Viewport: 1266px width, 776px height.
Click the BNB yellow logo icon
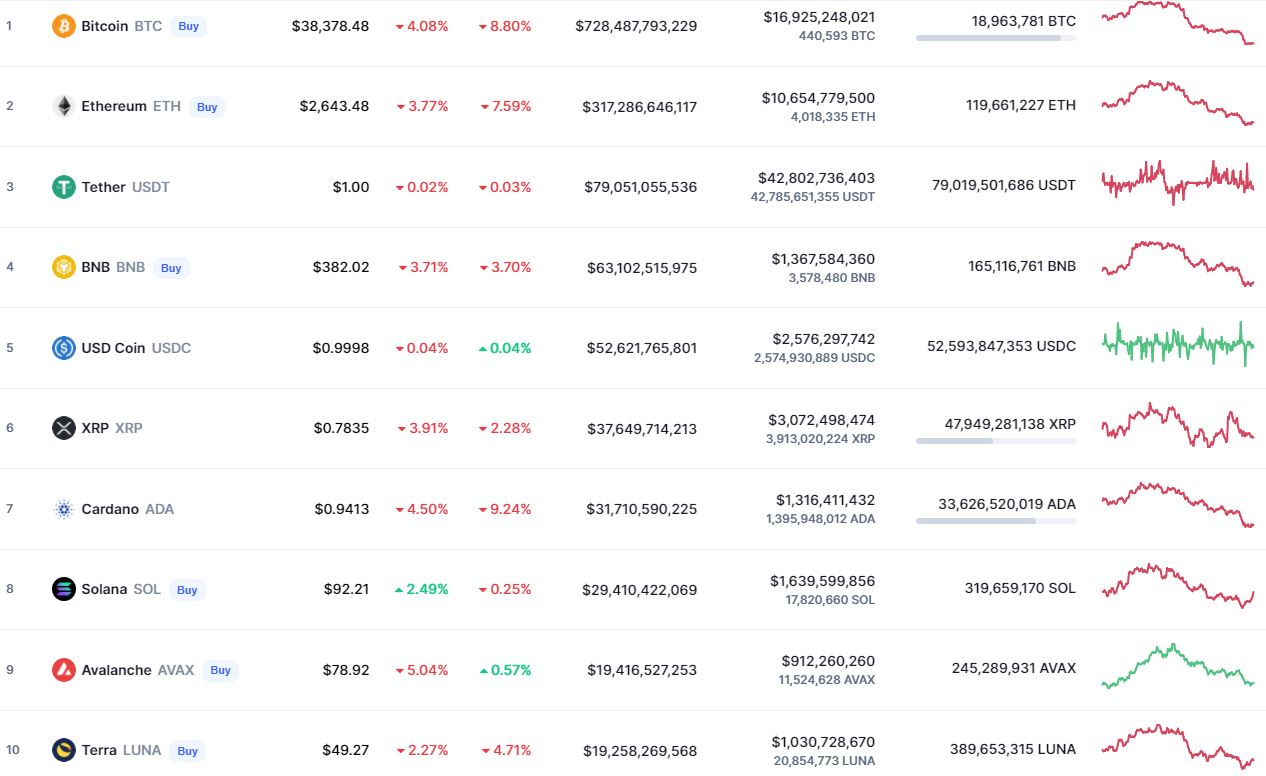[64, 267]
